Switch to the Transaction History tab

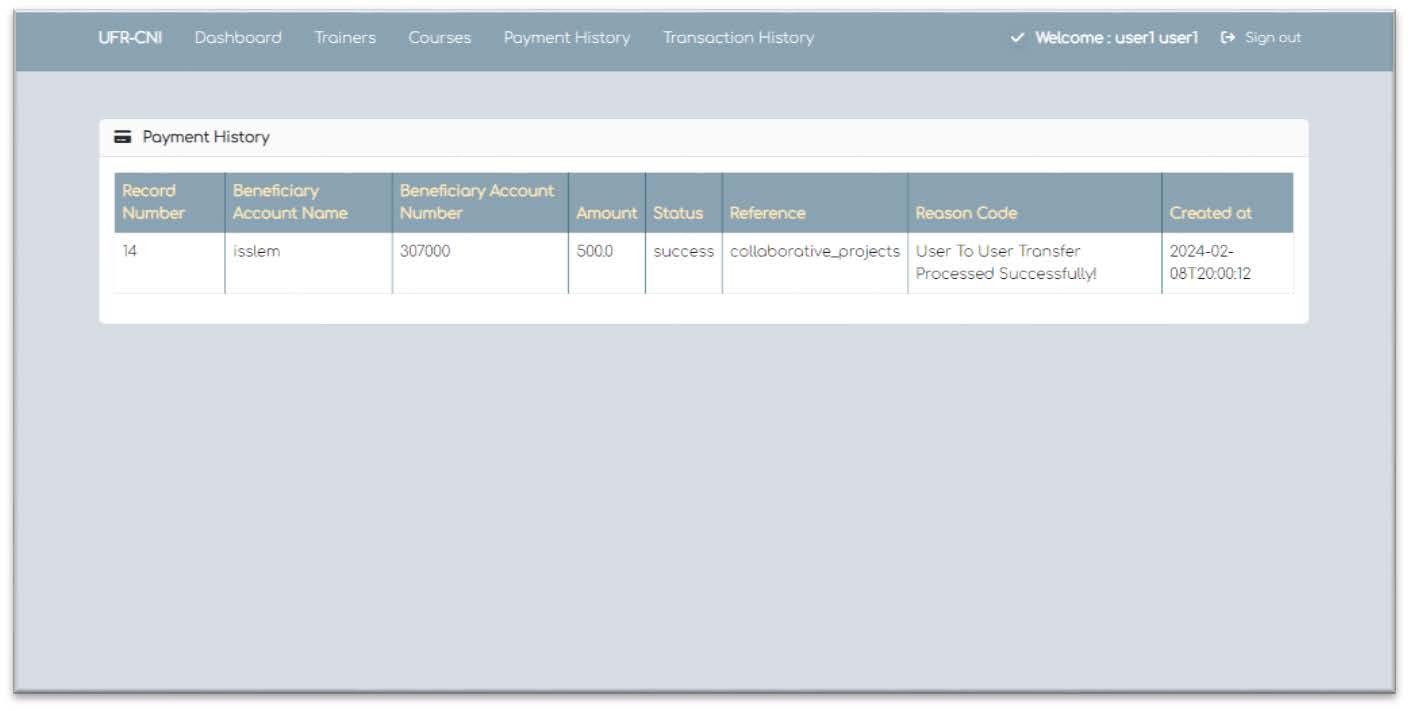[738, 37]
